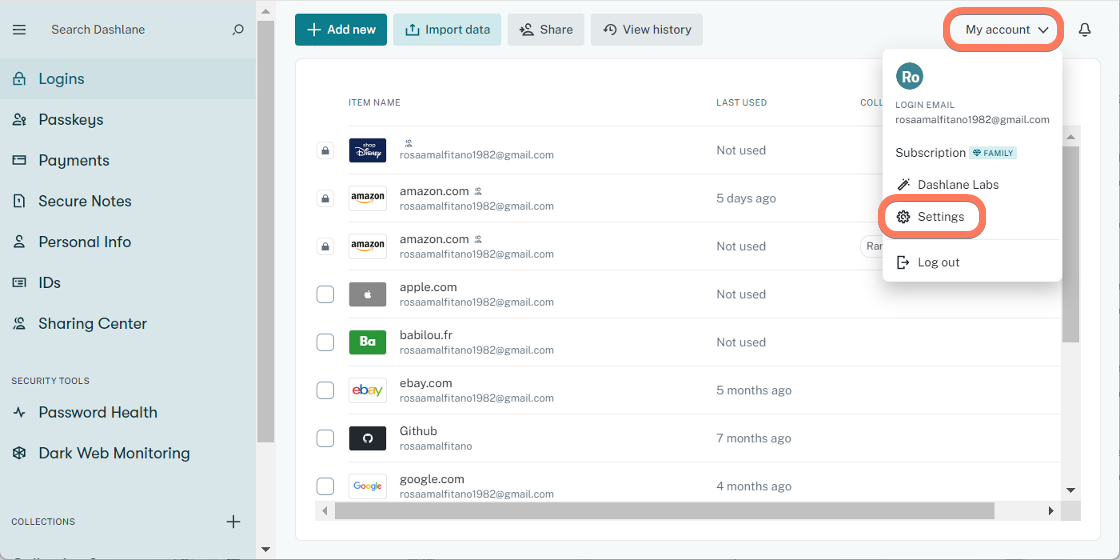Viewport: 1120px width, 560px height.
Task: Click the Disney shop logo
Action: tap(367, 150)
